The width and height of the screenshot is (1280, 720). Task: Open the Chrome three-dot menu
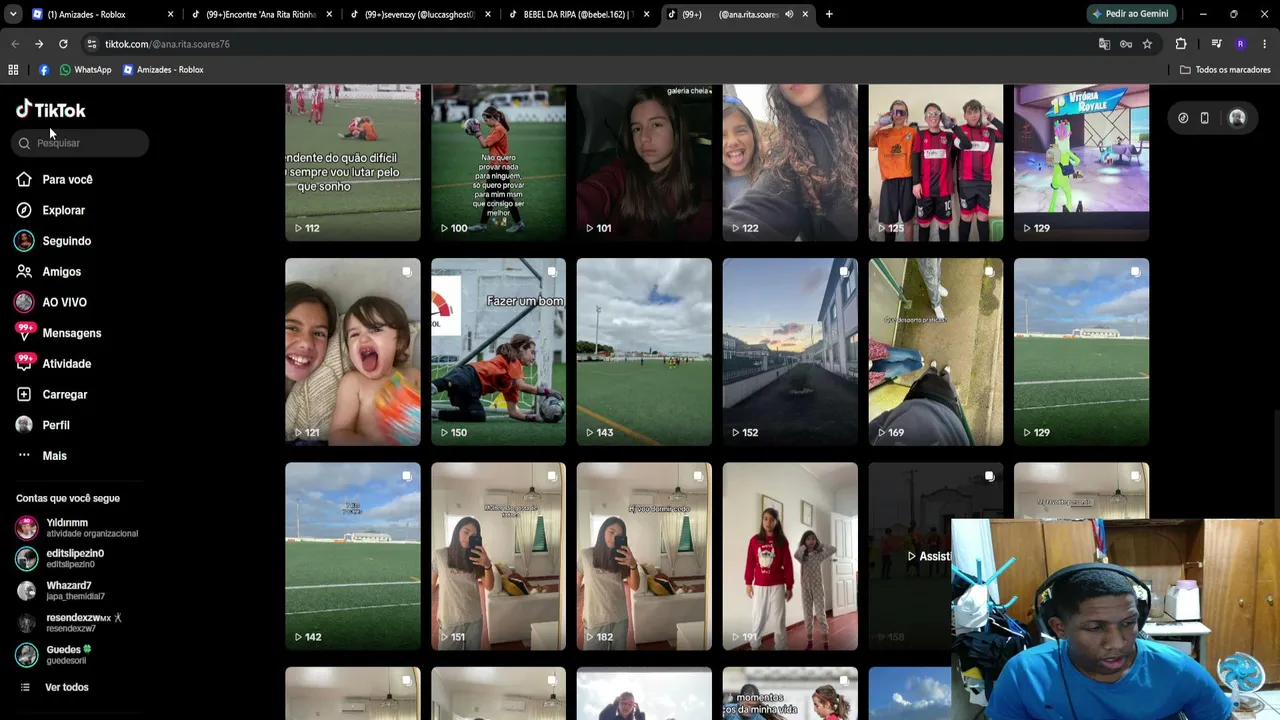[x=1265, y=44]
